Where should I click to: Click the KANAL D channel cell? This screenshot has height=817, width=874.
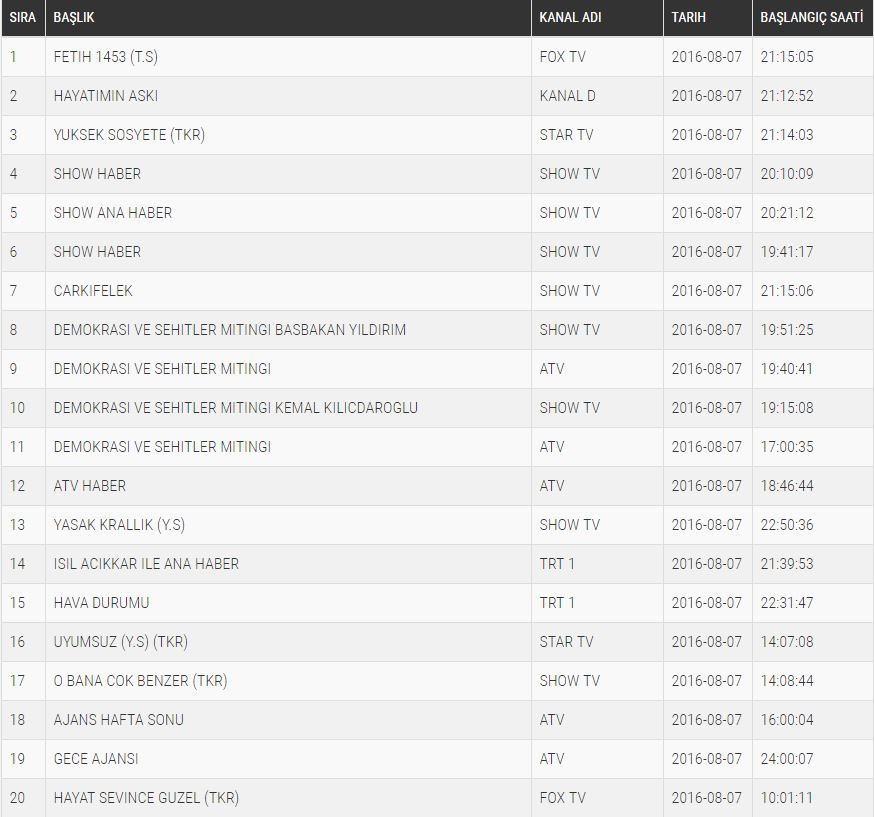567,96
